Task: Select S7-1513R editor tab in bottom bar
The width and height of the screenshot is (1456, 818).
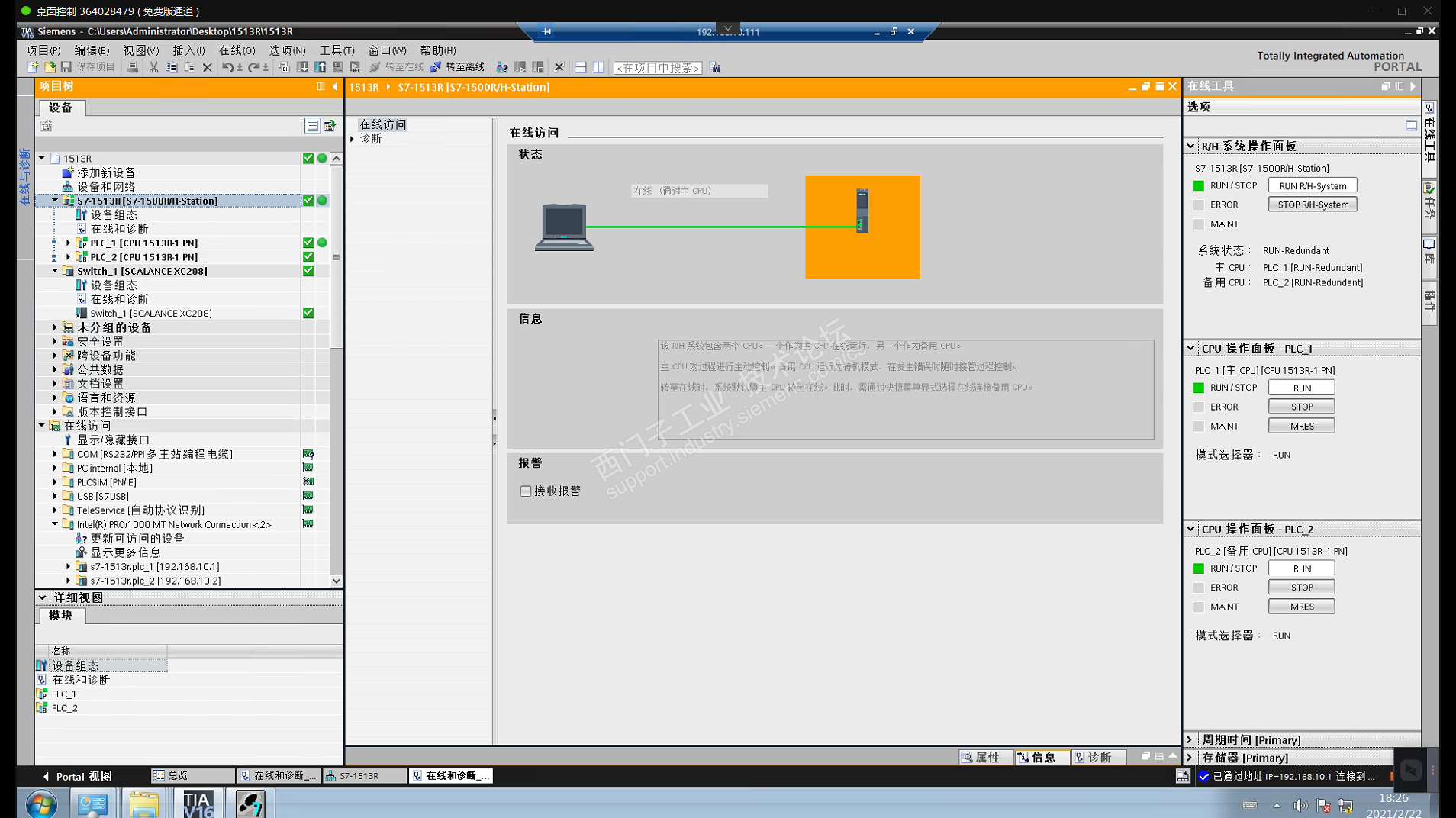Action: [365, 776]
